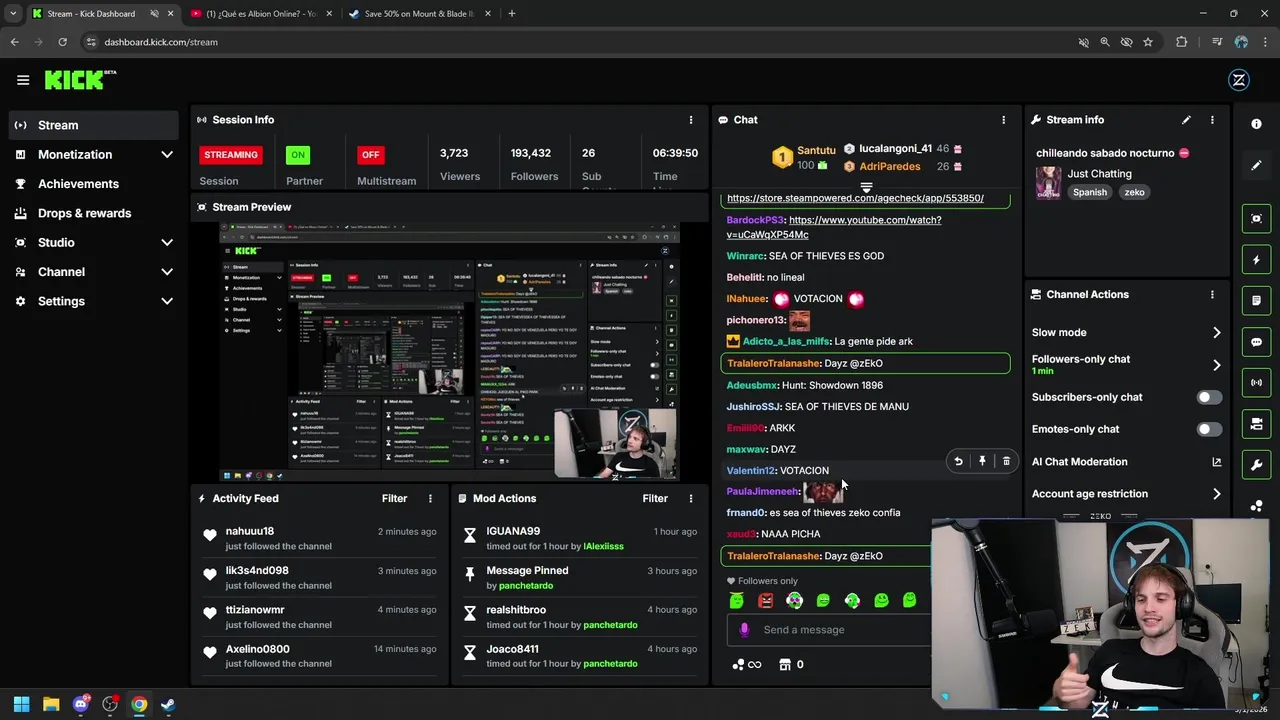
Task: Open the hamburger menu beside Kick logo
Action: pyautogui.click(x=23, y=80)
